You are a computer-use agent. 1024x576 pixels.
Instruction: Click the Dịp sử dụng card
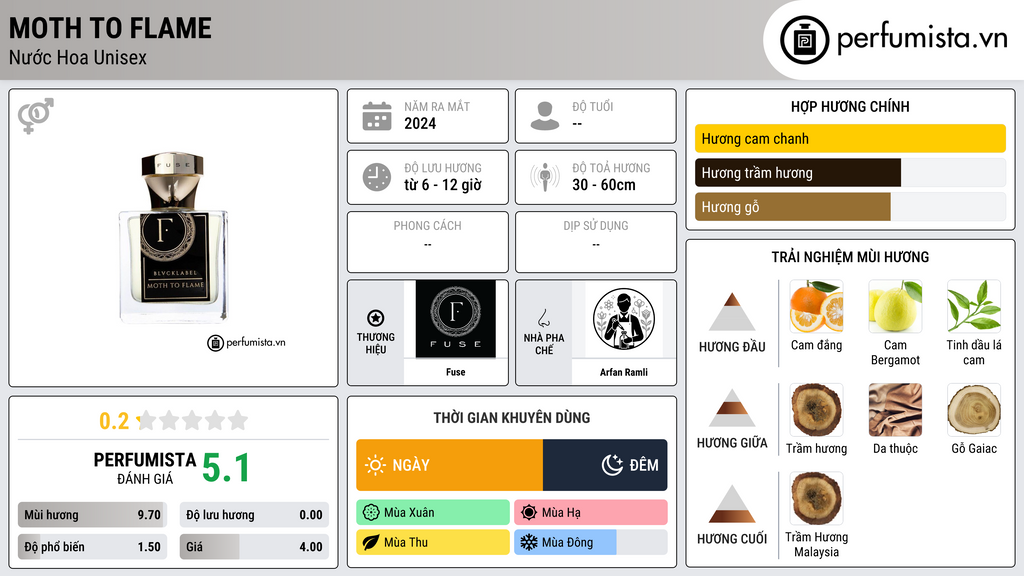coord(596,242)
